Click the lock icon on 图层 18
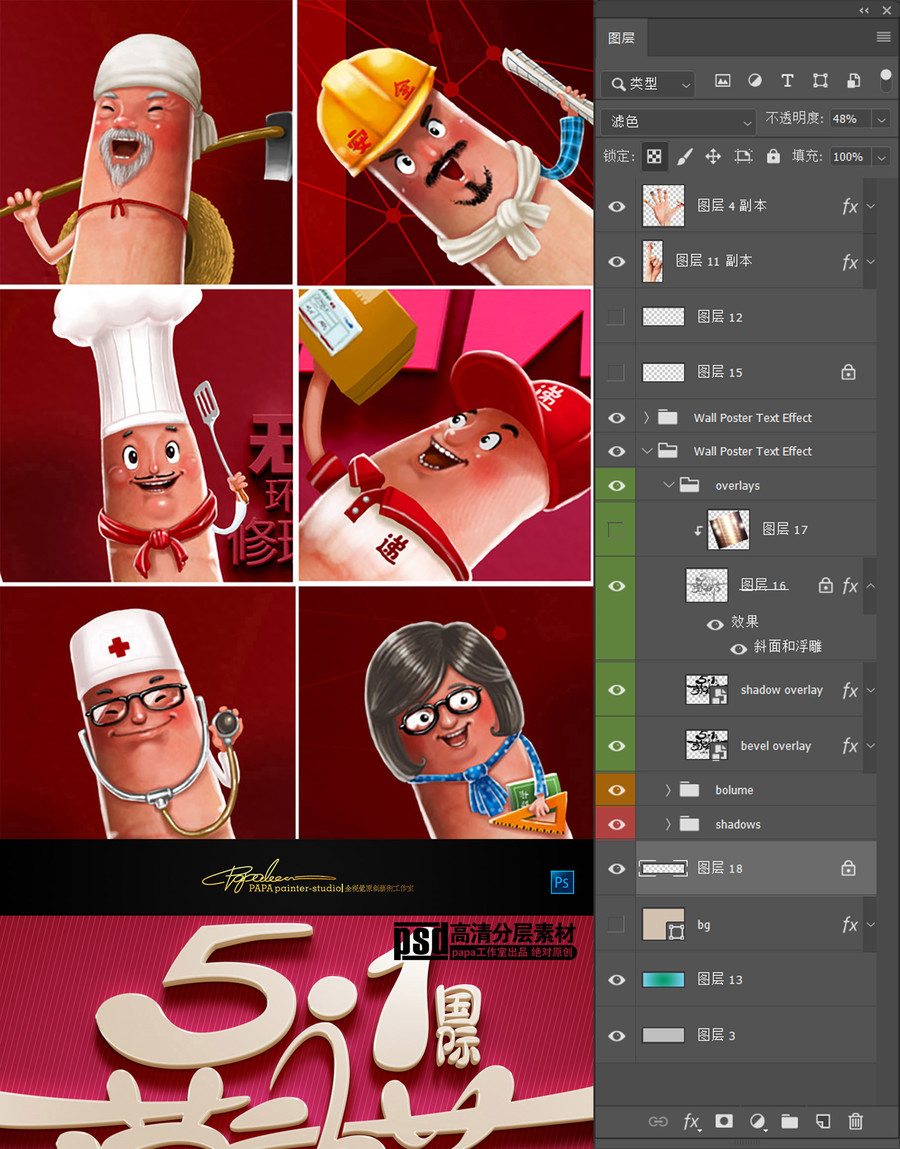 [848, 868]
